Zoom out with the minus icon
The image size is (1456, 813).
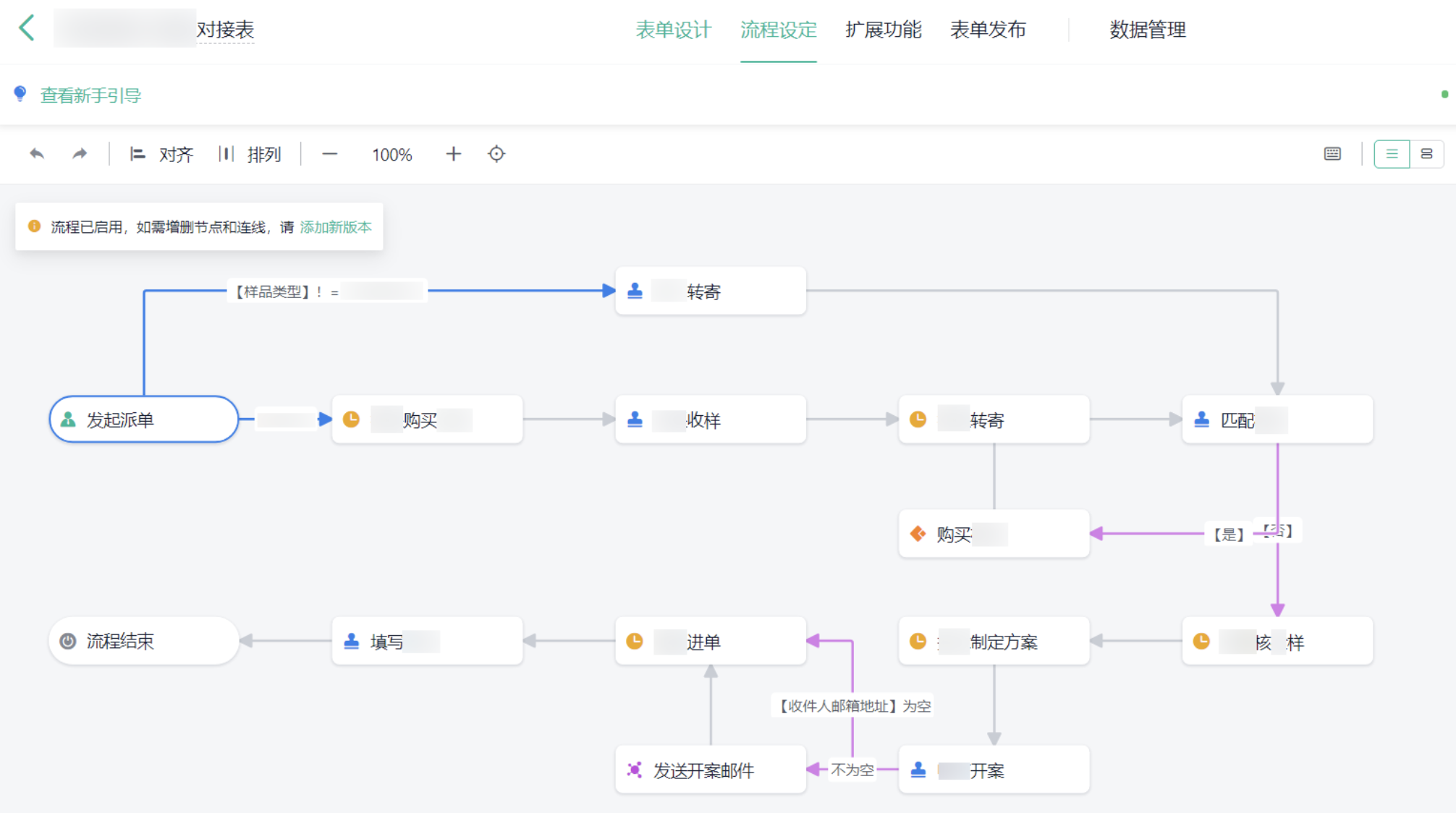pos(329,154)
